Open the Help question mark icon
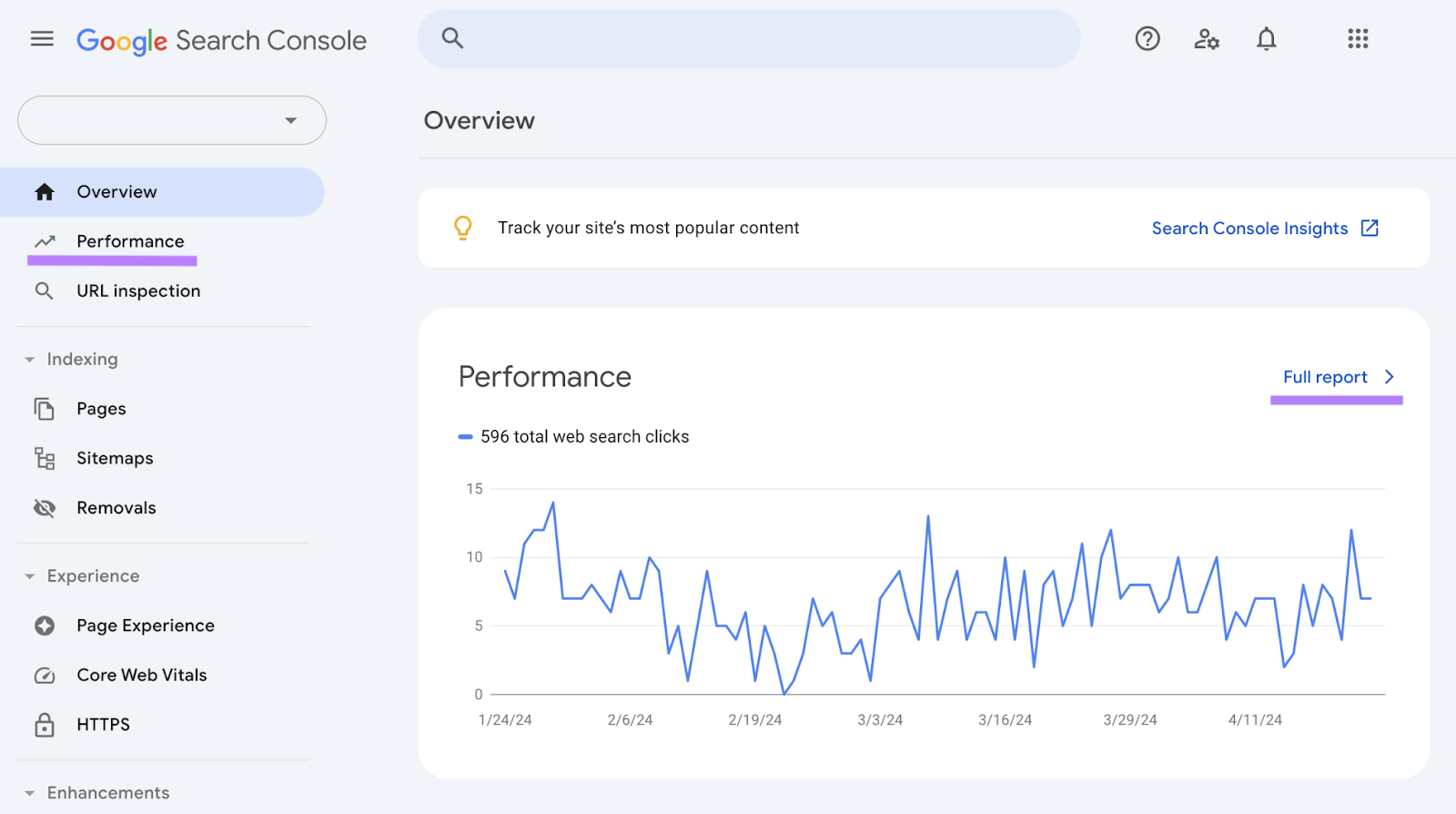 point(1148,38)
